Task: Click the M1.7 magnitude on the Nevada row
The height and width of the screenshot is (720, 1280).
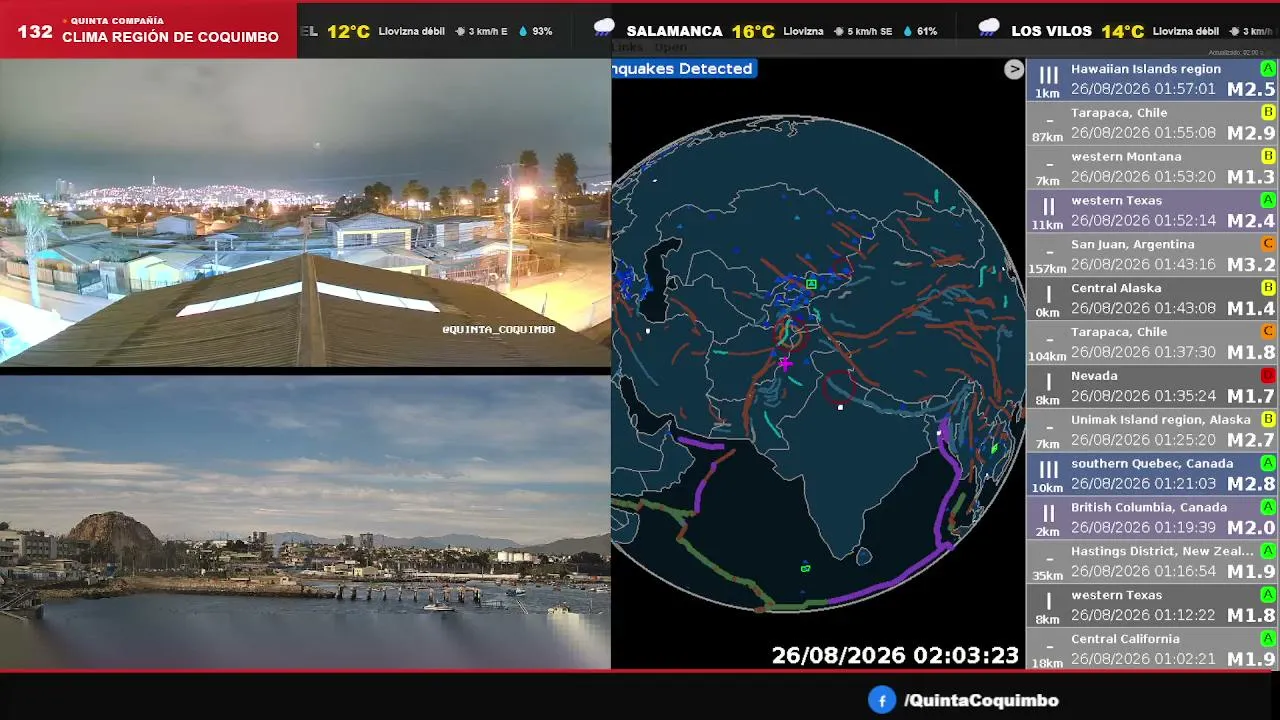Action: pyautogui.click(x=1251, y=396)
